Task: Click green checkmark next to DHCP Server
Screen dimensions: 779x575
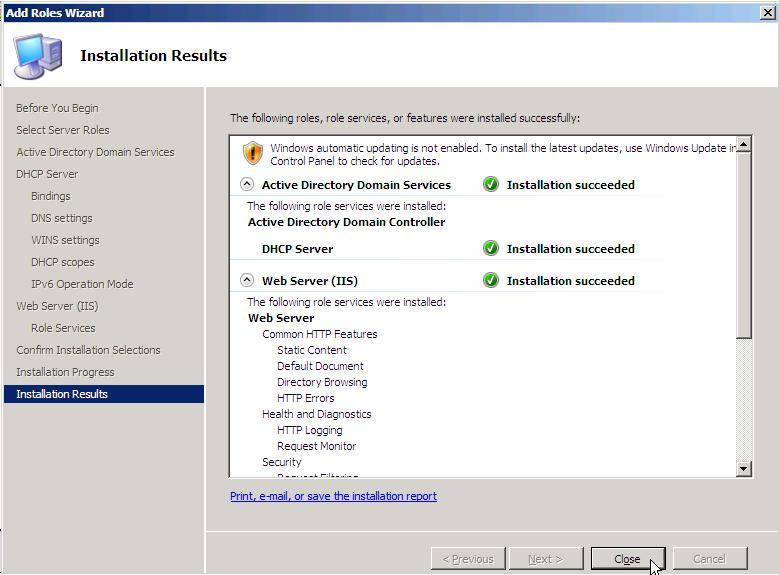Action: coord(490,249)
